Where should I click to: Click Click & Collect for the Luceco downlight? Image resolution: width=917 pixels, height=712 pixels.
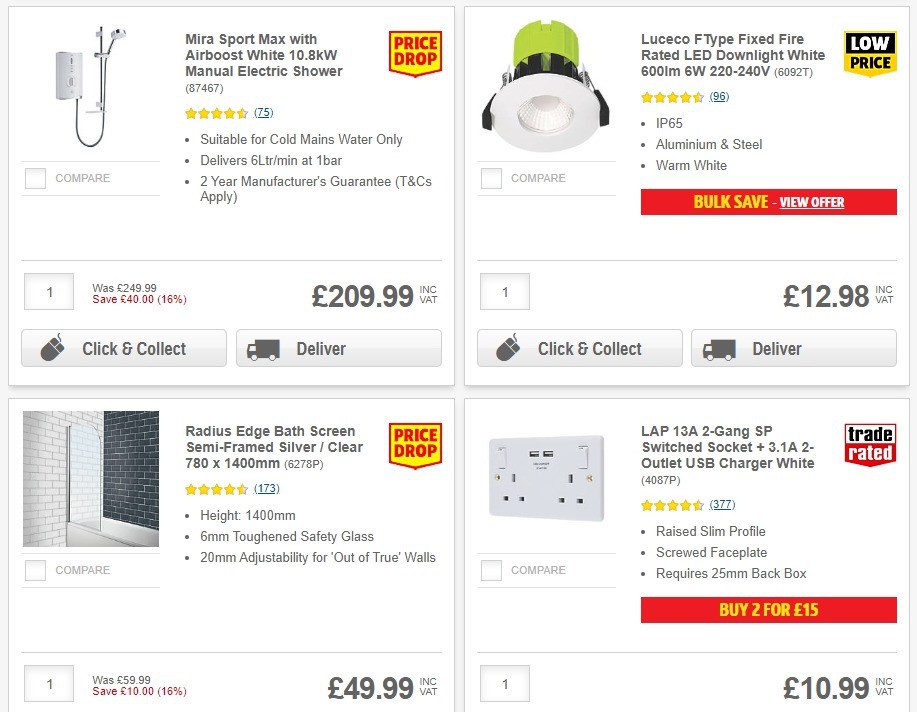coord(579,348)
